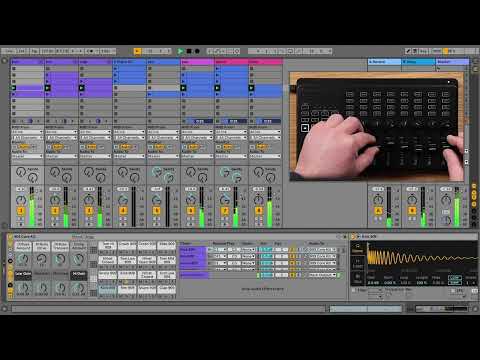Stop playback with the square Stop button

[189, 51]
